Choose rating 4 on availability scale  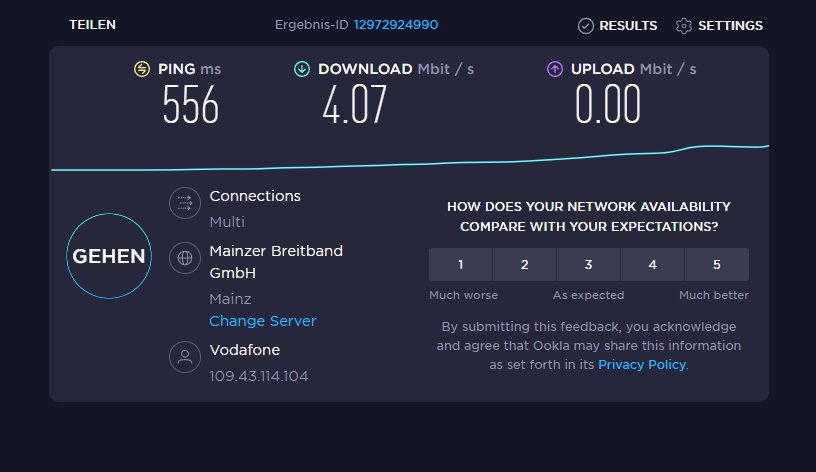653,265
